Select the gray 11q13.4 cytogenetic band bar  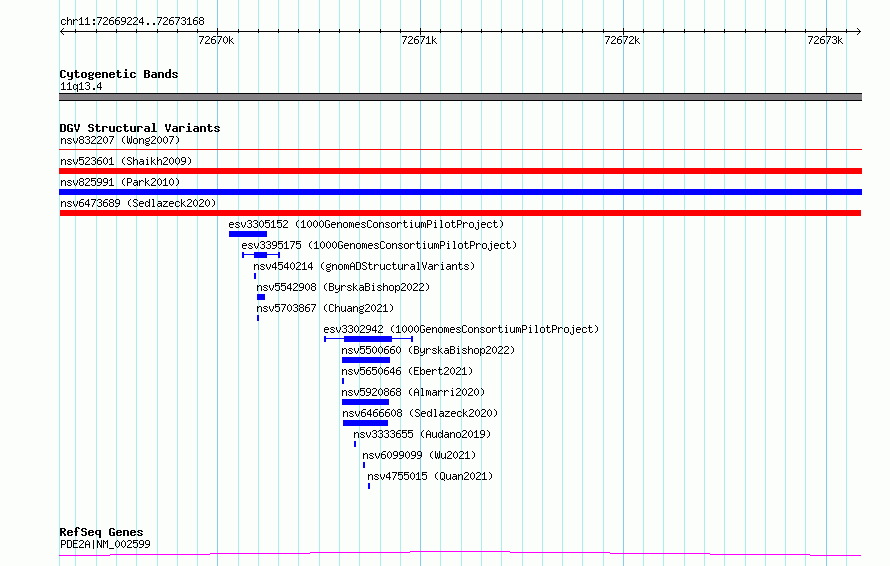click(x=460, y=97)
